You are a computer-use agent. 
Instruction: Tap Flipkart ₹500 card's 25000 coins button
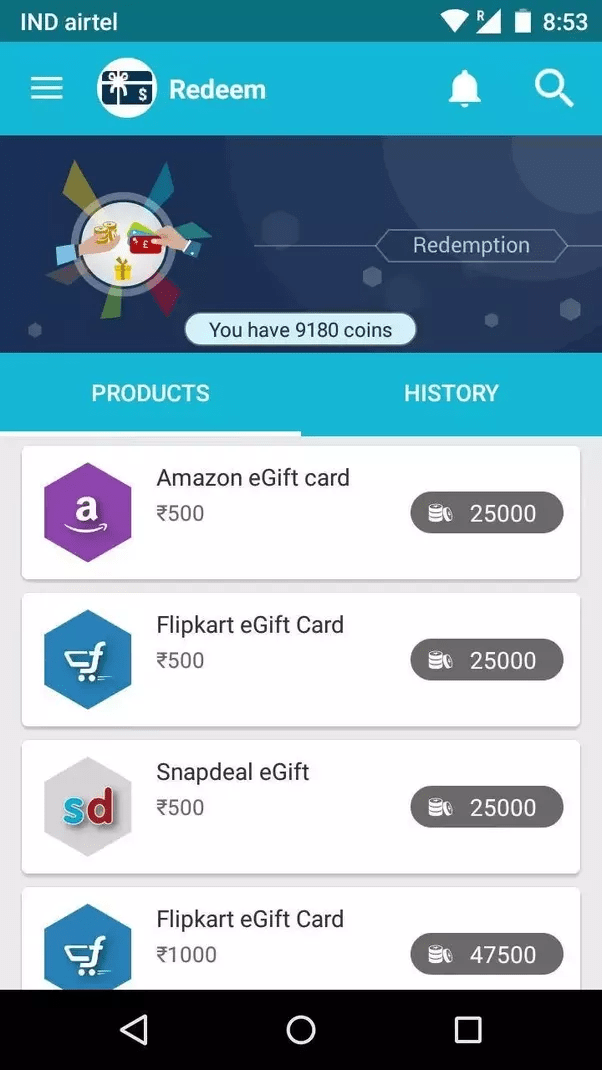[487, 660]
